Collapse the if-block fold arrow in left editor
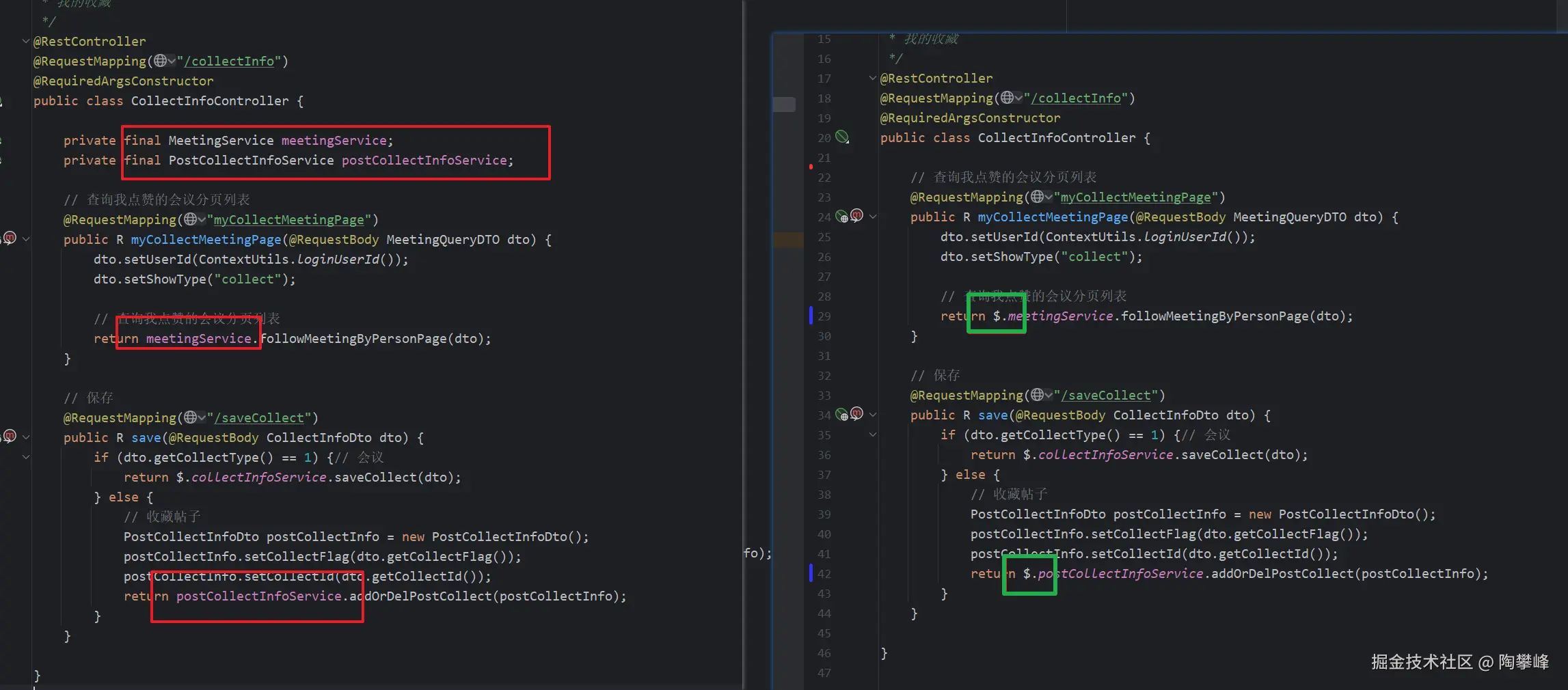The image size is (1568, 690). [x=26, y=457]
